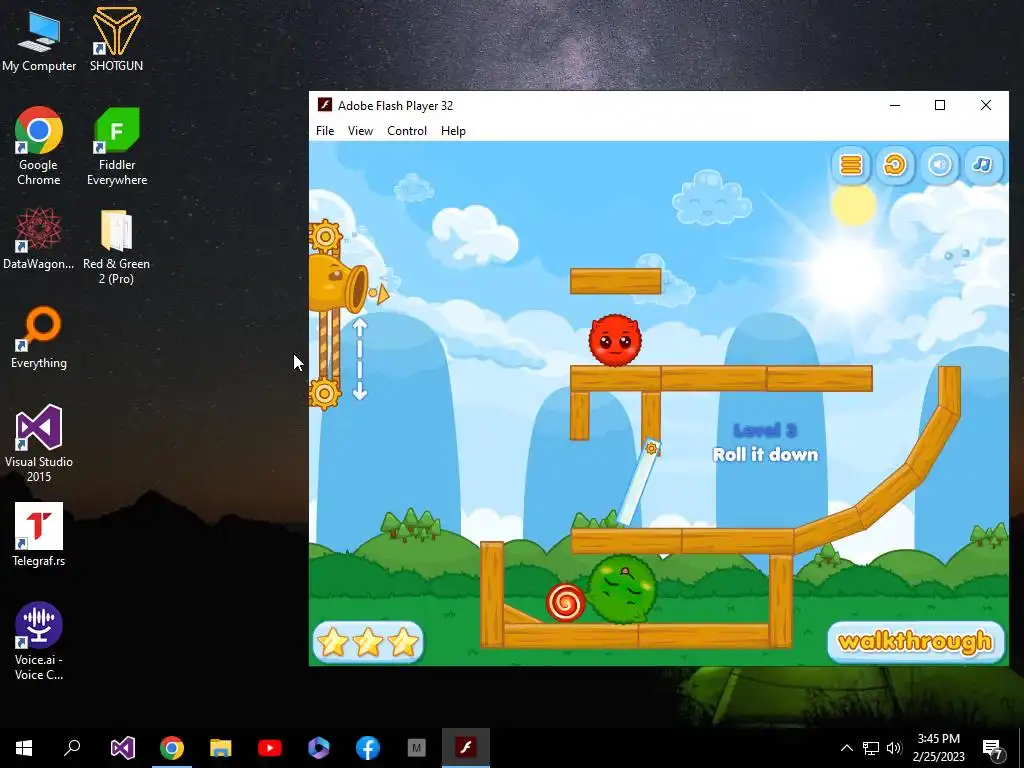Open the Windows Start menu

click(x=24, y=748)
